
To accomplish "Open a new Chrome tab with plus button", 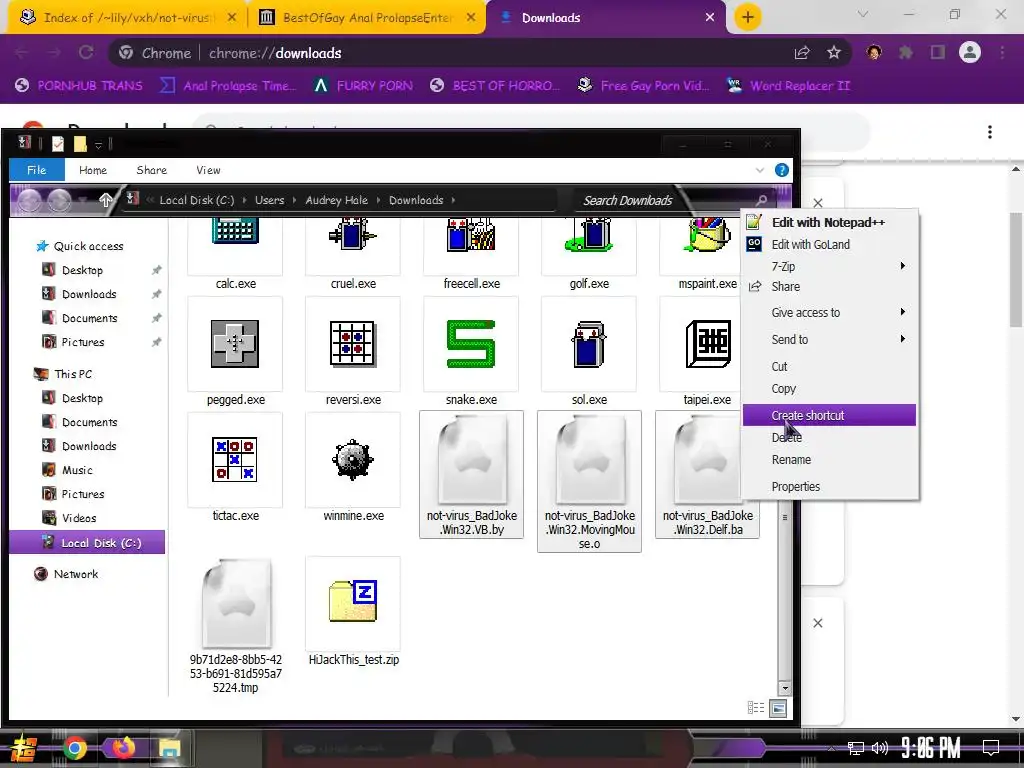I will coord(748,17).
